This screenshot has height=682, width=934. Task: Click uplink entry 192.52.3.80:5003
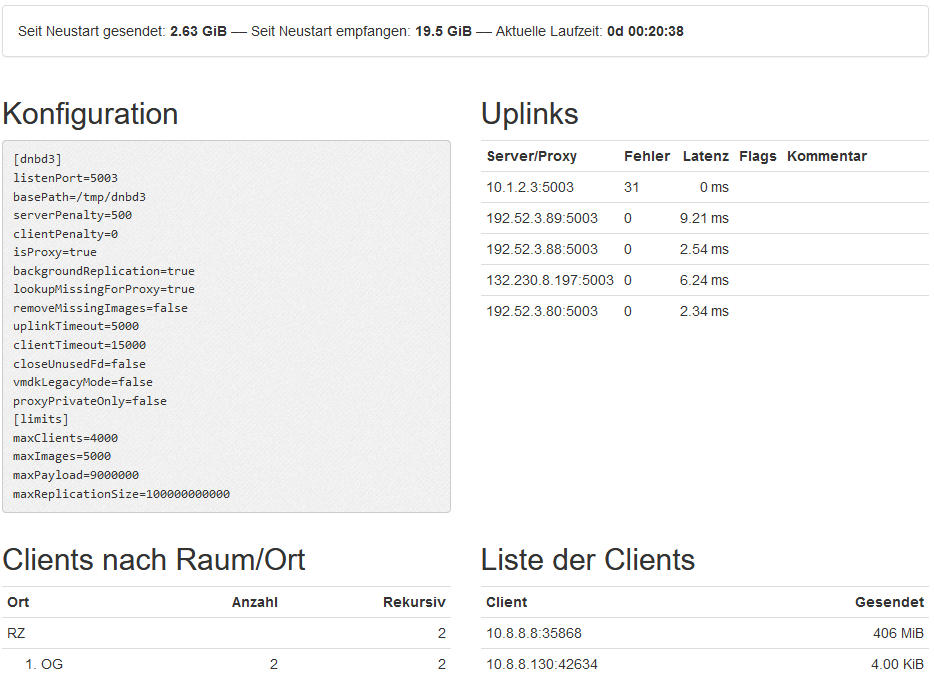click(542, 311)
